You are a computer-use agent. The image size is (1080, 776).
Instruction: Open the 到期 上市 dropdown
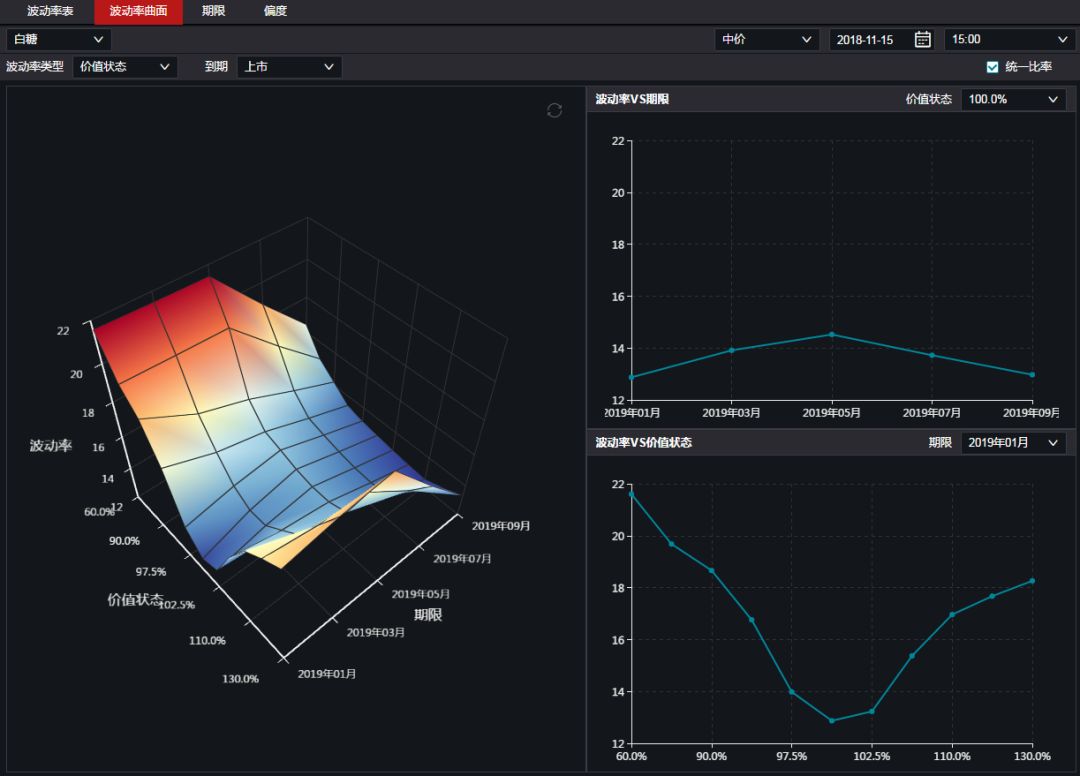pyautogui.click(x=289, y=67)
